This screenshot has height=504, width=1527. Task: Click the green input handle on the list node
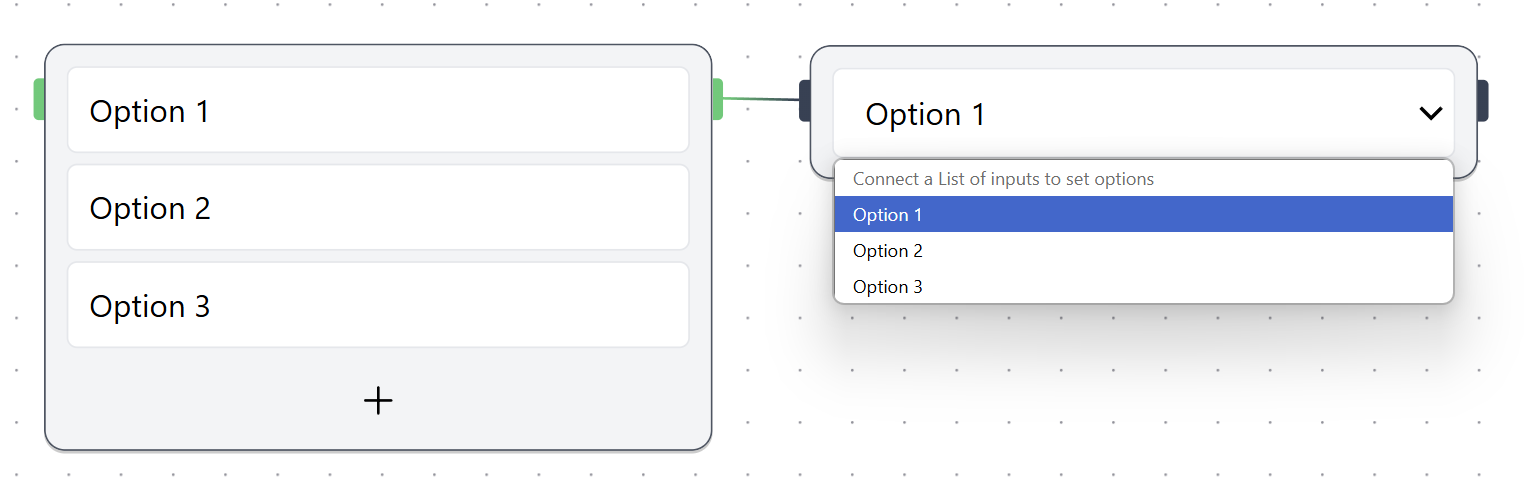coord(39,99)
